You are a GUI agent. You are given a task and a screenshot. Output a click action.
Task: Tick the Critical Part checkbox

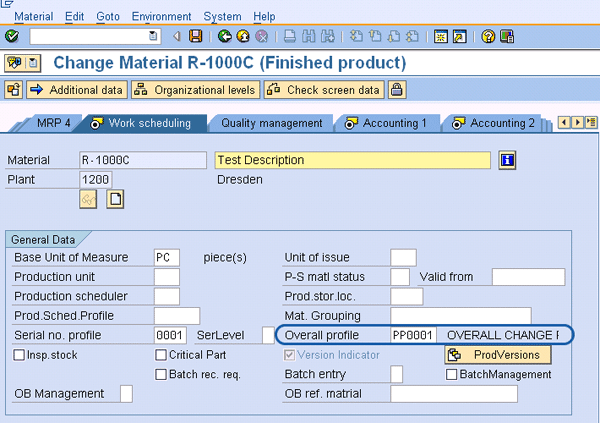point(161,355)
